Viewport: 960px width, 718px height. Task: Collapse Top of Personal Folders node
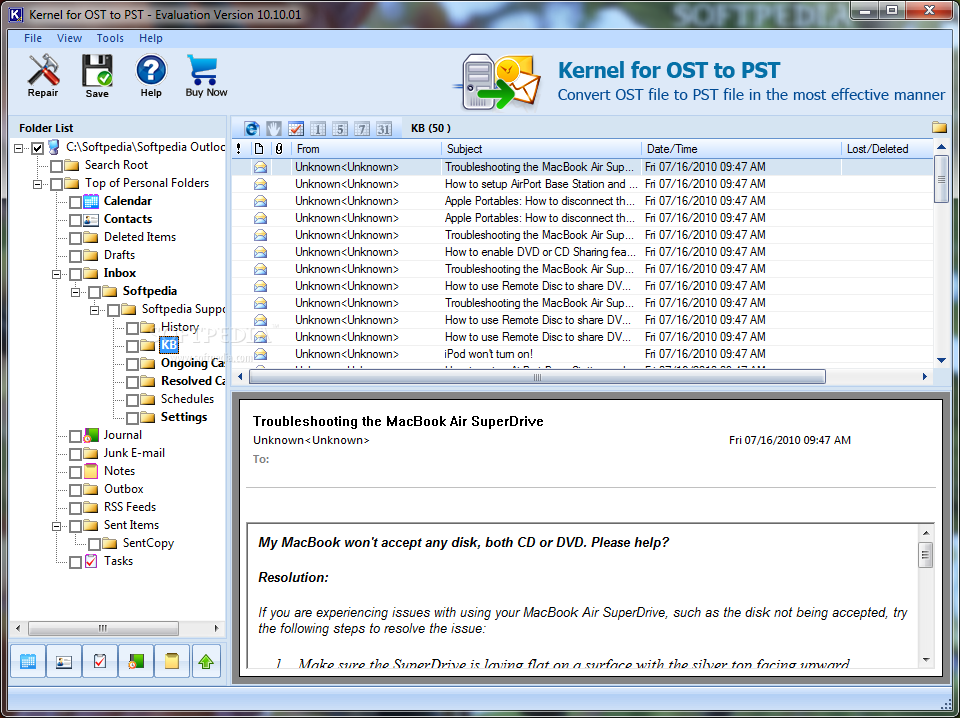38,184
